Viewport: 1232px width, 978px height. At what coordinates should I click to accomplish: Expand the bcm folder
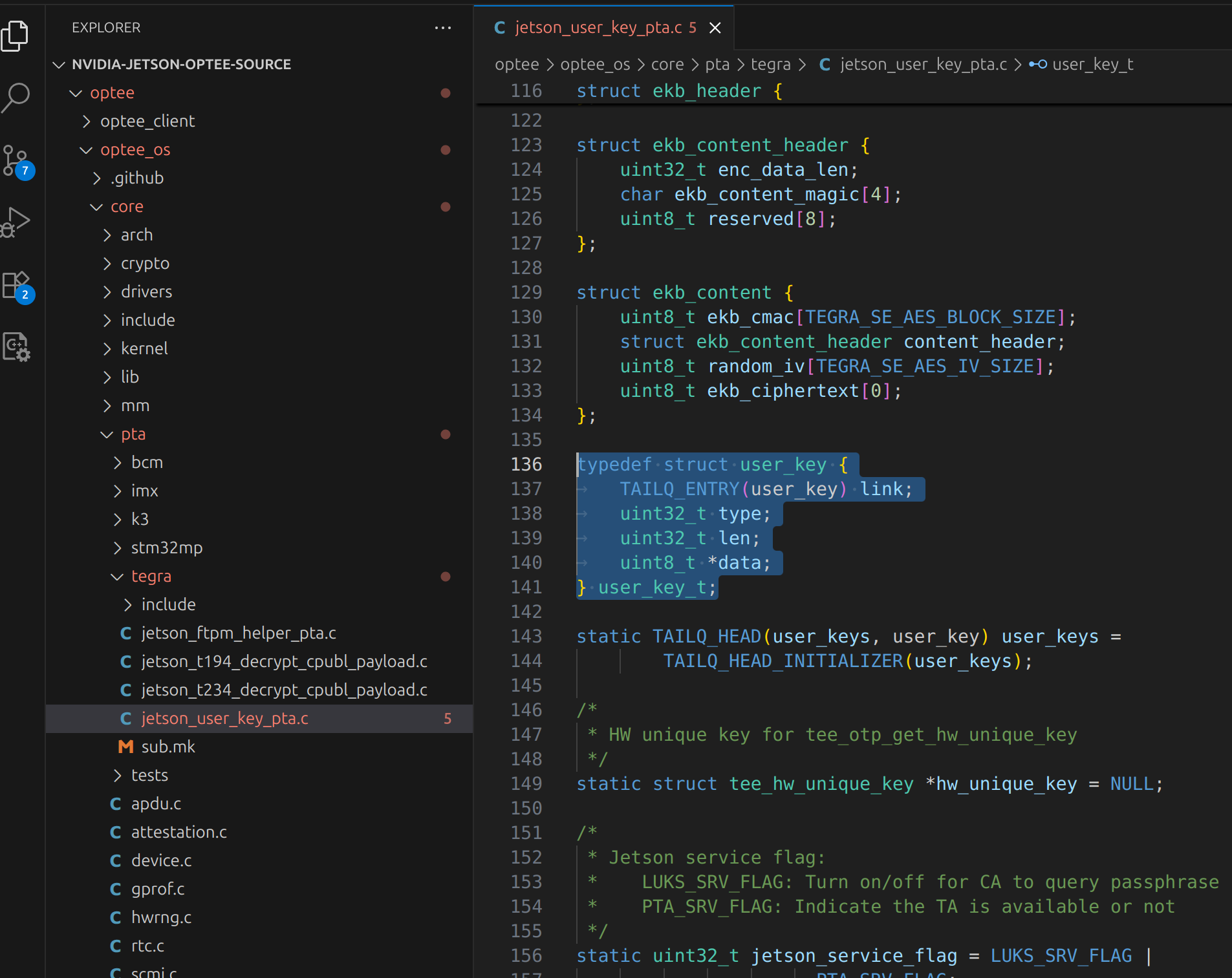click(117, 463)
